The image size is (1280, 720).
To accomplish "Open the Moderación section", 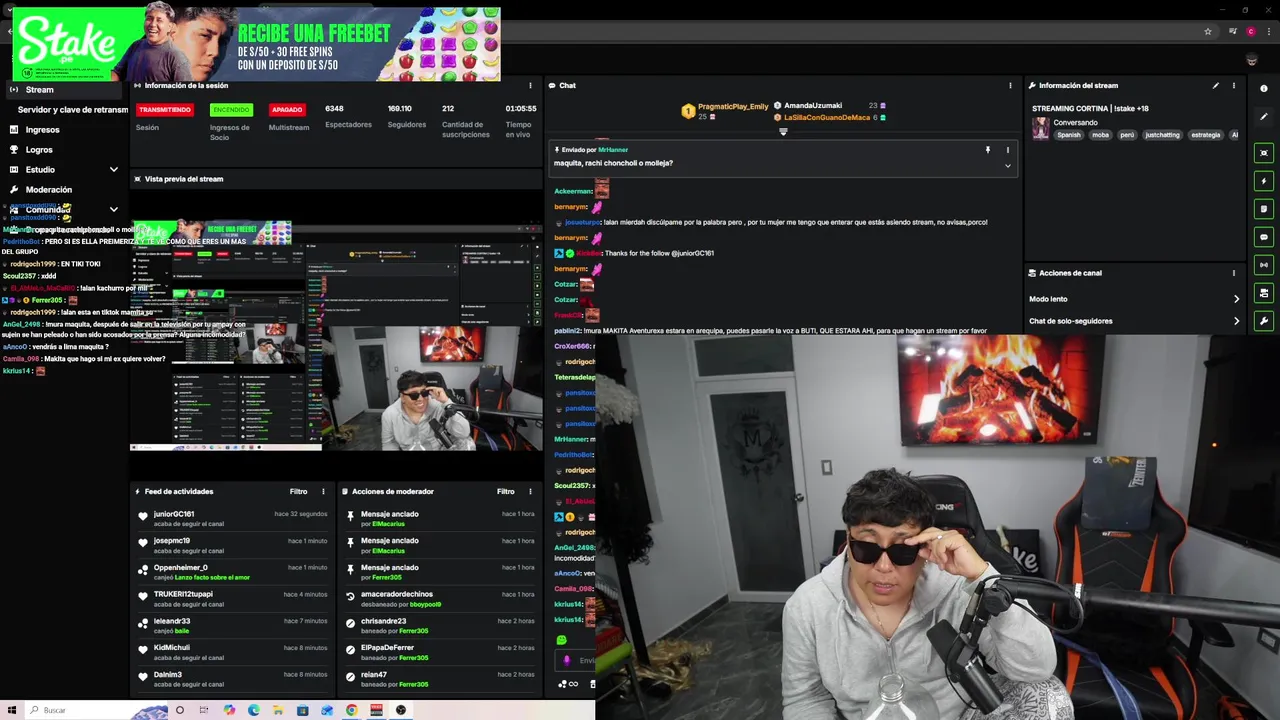I will 49,190.
